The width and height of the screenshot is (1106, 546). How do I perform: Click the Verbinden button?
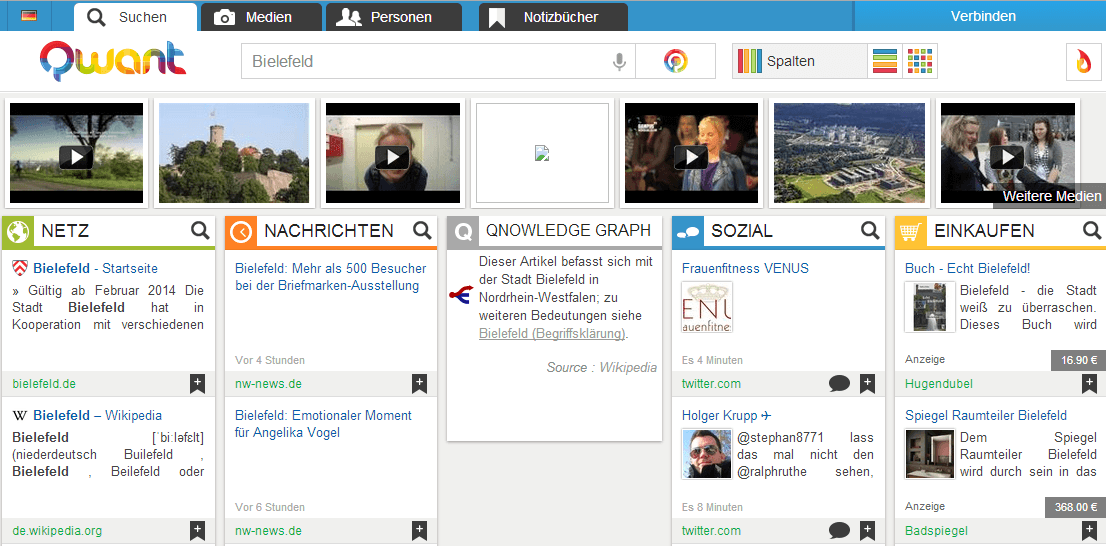point(983,16)
